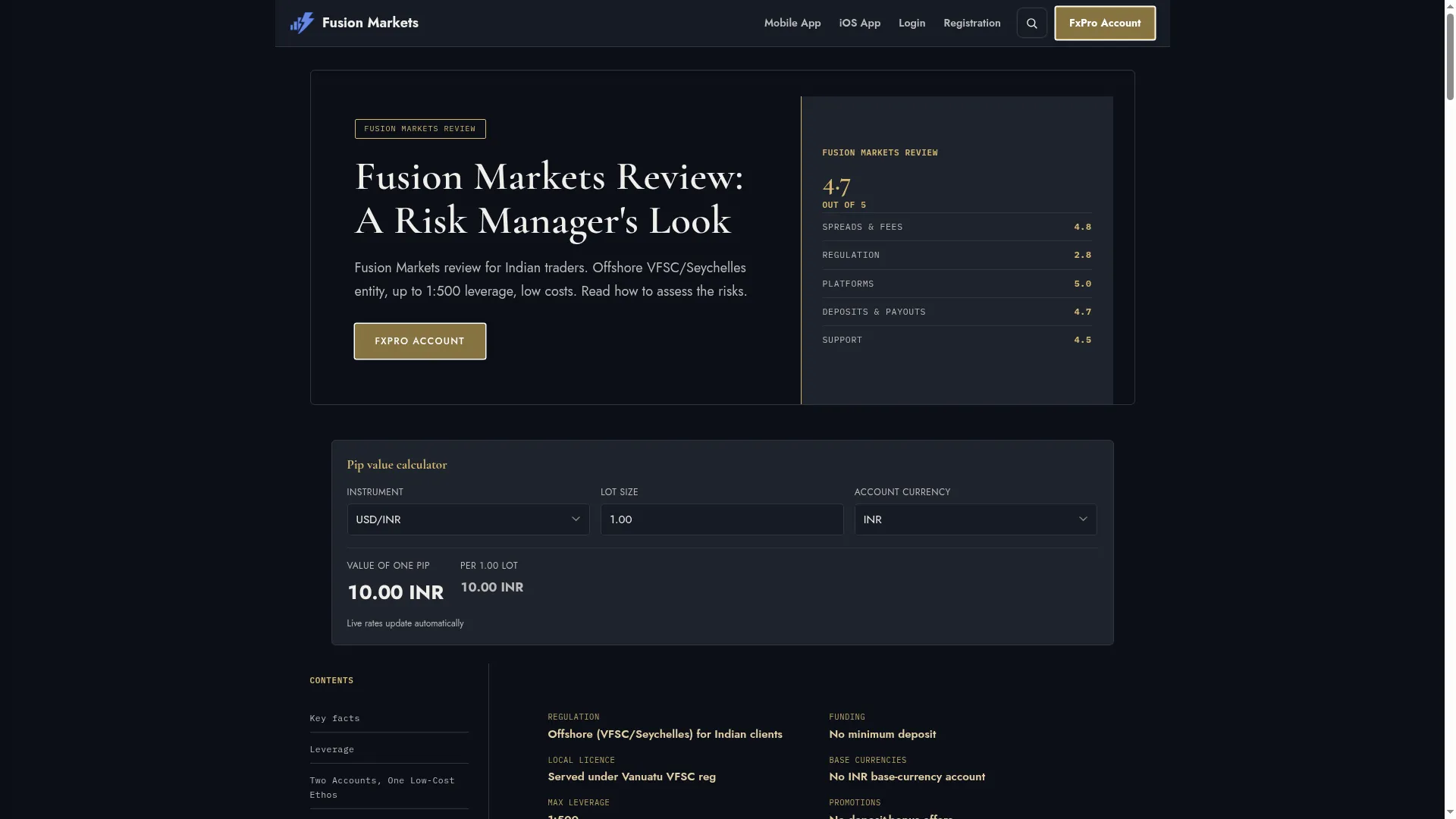Viewport: 1456px width, 819px height.
Task: Click 'No INR base-currency account' text
Action: click(907, 777)
